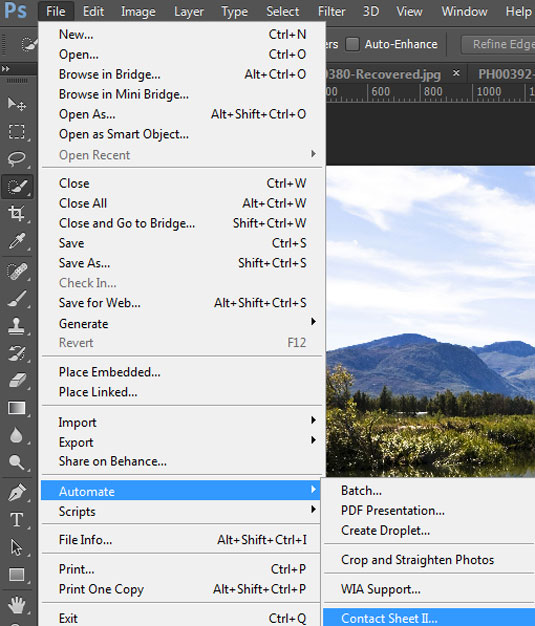Viewport: 535px width, 626px height.
Task: Open the Scripts submenu
Action: coord(181,511)
